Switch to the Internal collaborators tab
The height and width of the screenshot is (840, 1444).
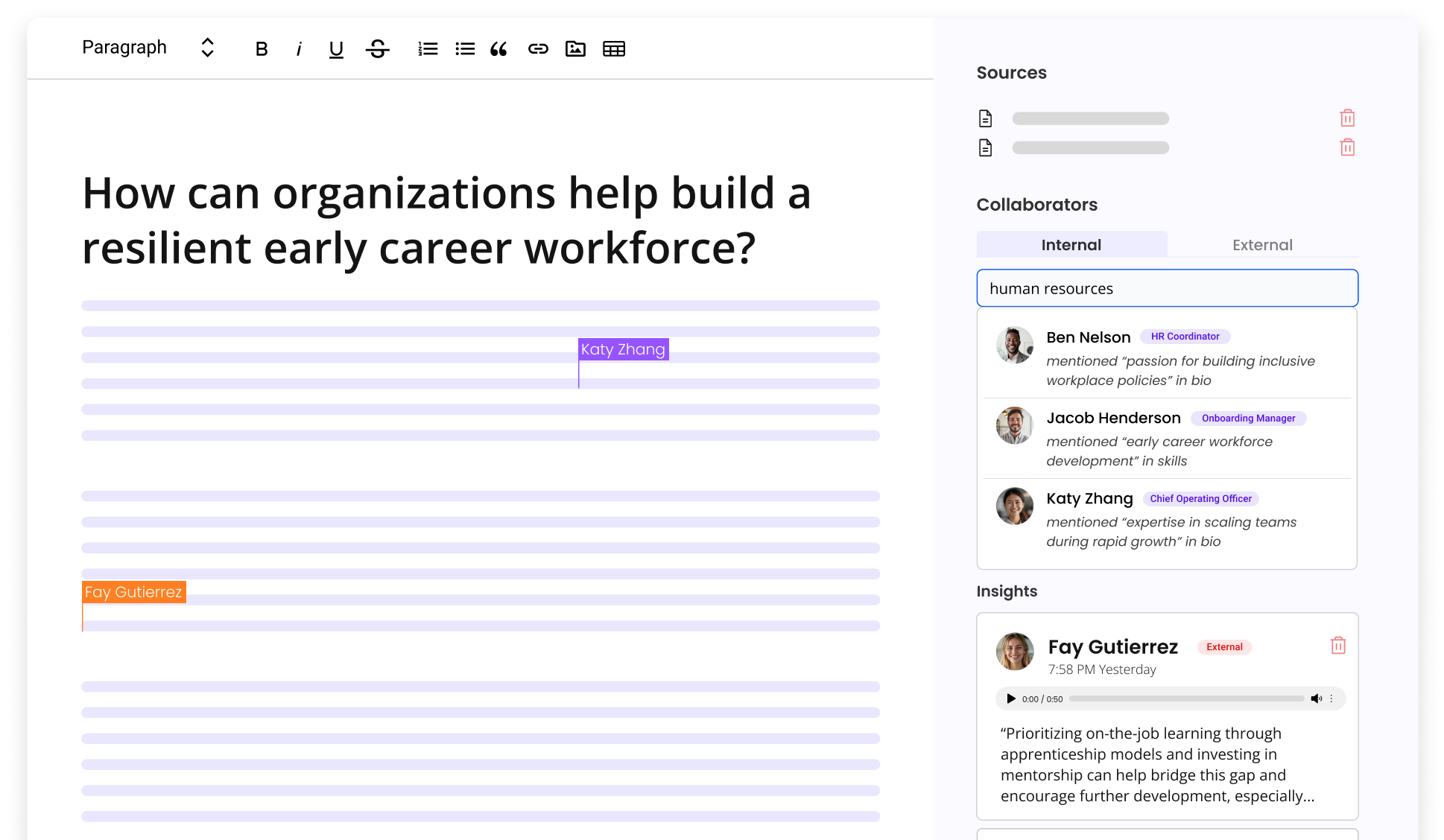tap(1071, 245)
